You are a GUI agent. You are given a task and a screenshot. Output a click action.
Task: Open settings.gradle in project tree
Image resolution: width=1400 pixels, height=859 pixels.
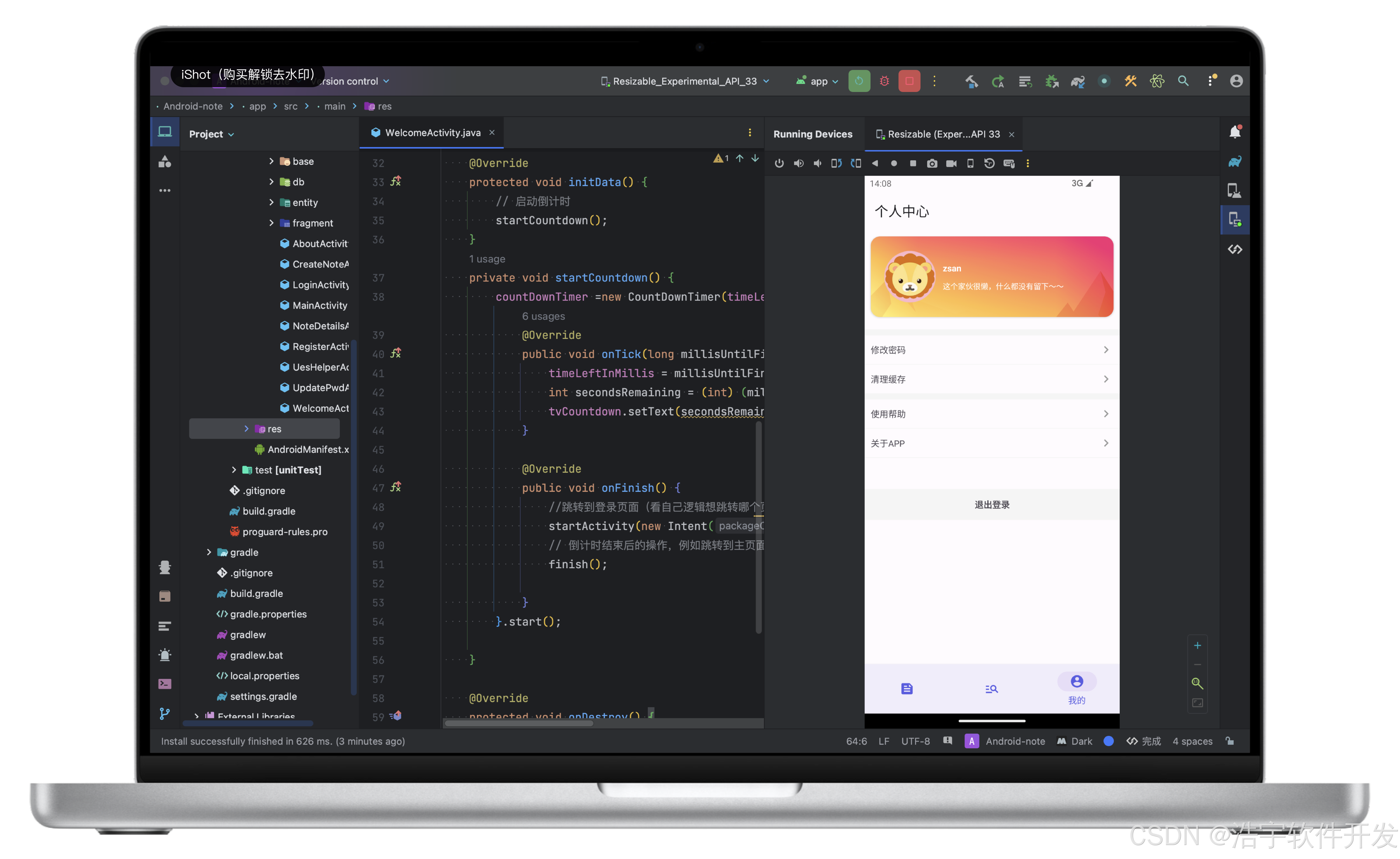(x=257, y=696)
